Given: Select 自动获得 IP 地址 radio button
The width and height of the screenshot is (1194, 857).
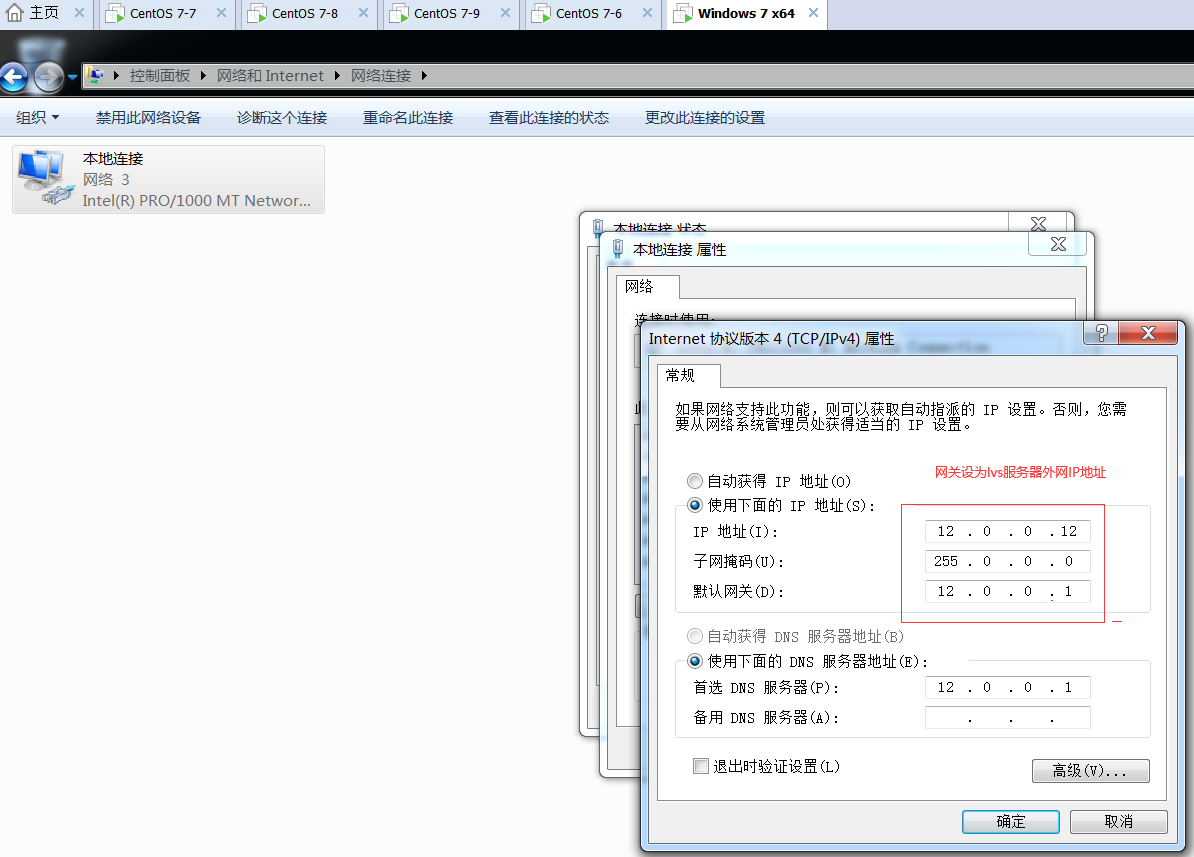Looking at the screenshot, I should pos(694,481).
